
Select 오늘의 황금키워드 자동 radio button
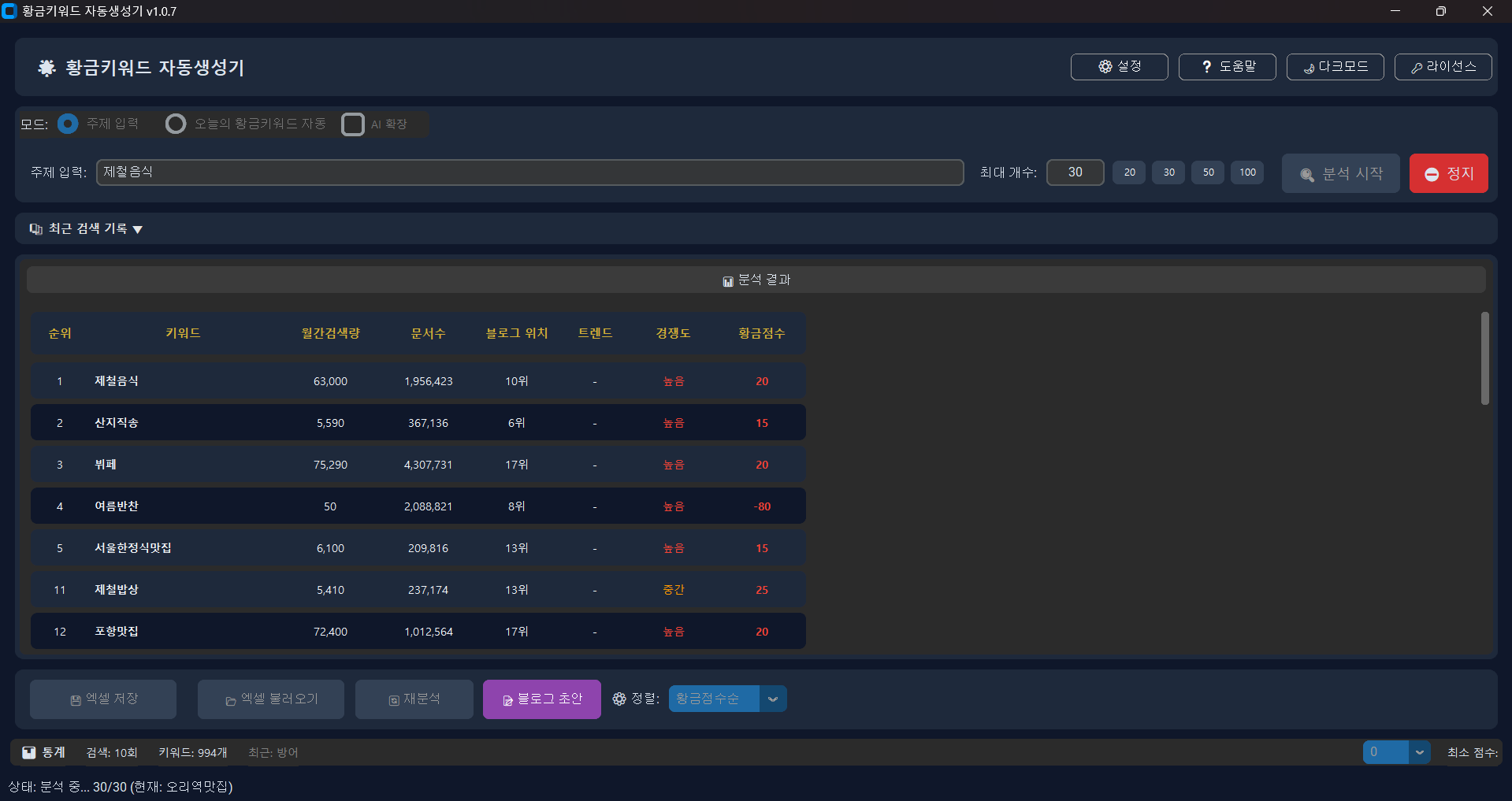click(176, 124)
